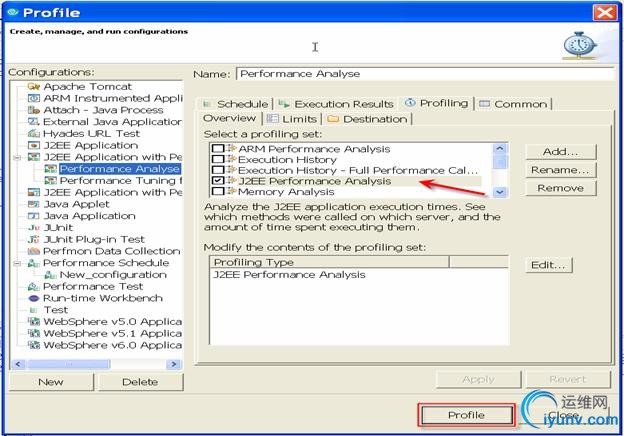Click the Performance Analyse configuration icon
Viewport: 624px width, 436px height.
click(x=51, y=169)
